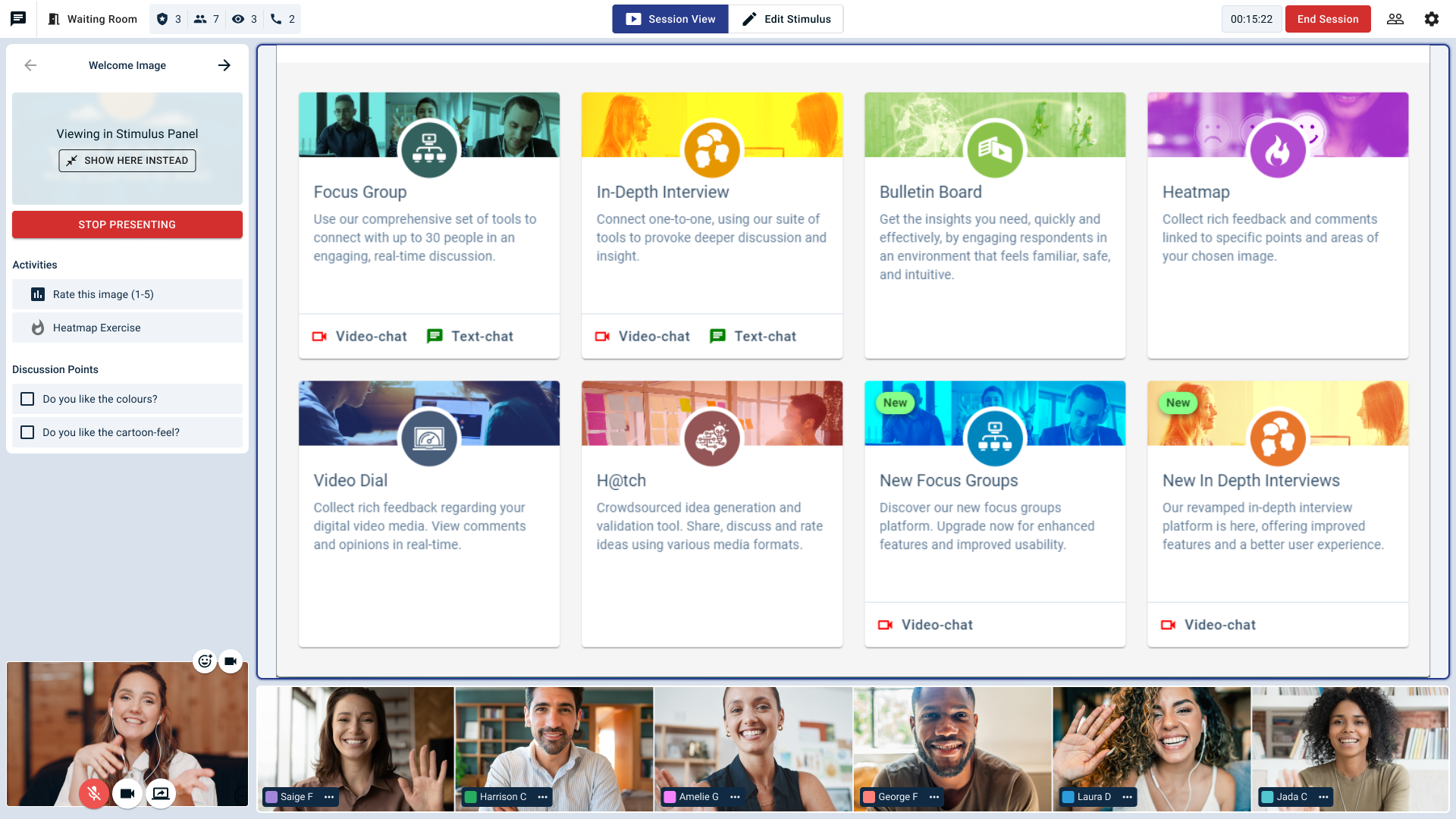Check 'Do you like the colours?'
The height and width of the screenshot is (819, 1456).
pyautogui.click(x=27, y=399)
